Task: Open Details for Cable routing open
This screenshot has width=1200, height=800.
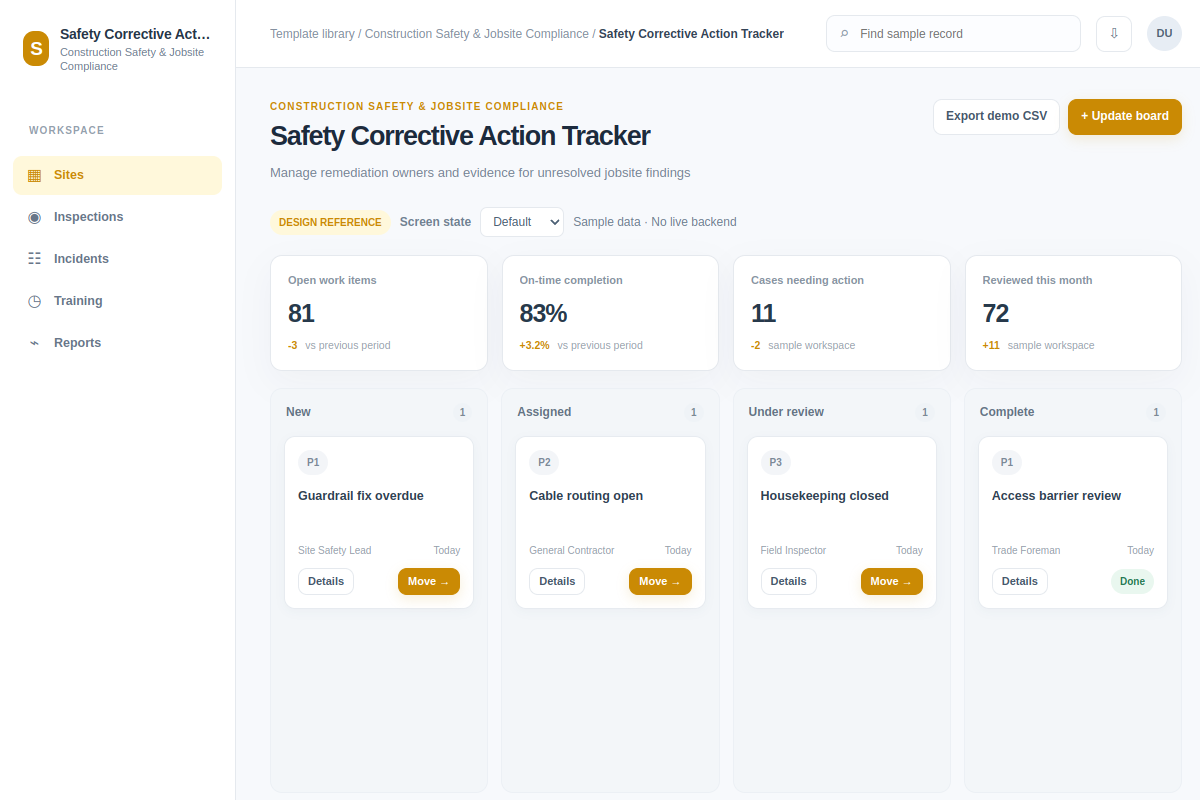Action: [x=557, y=581]
